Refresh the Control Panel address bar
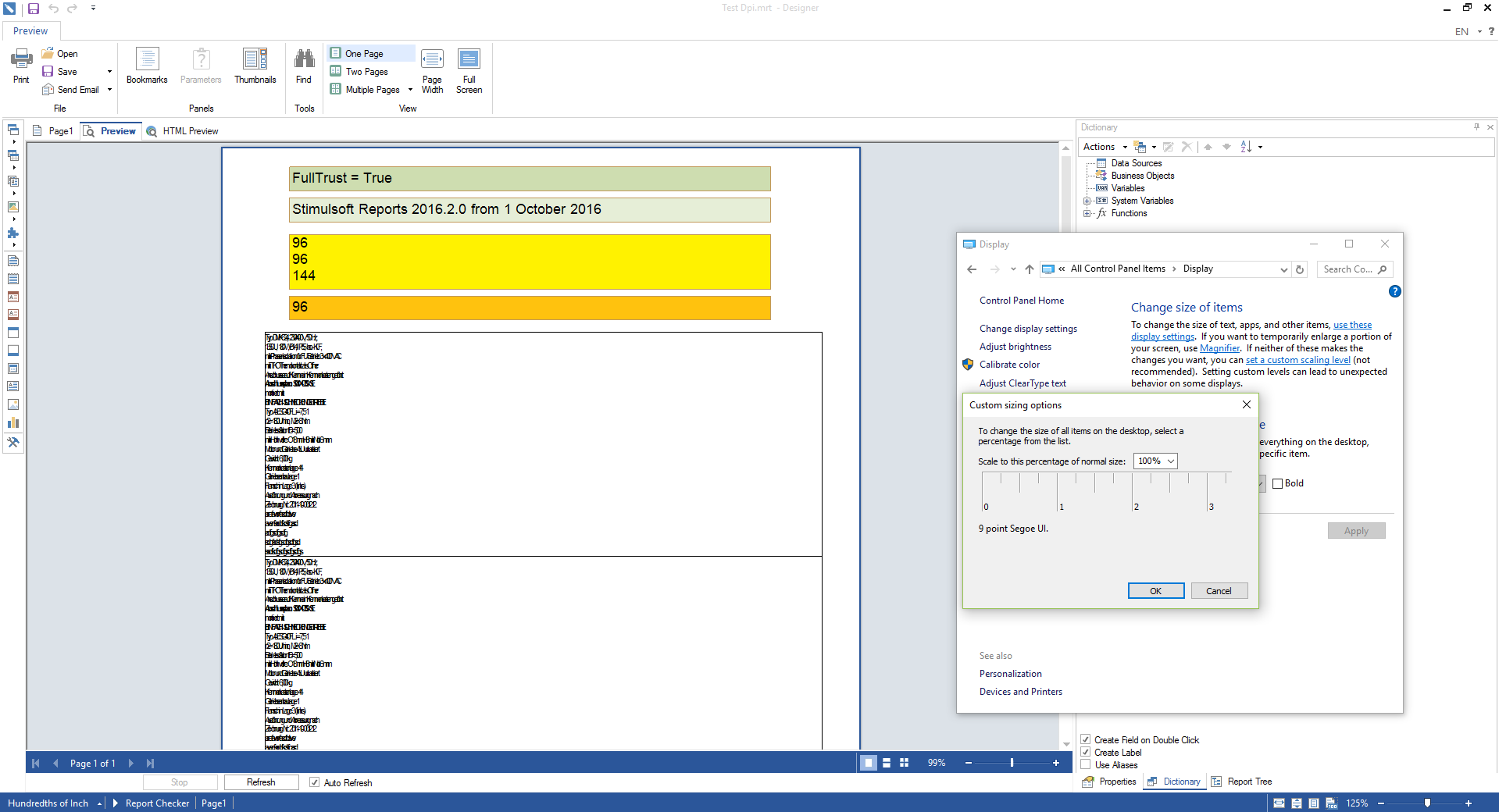Viewport: 1499px width, 812px height. click(1300, 269)
